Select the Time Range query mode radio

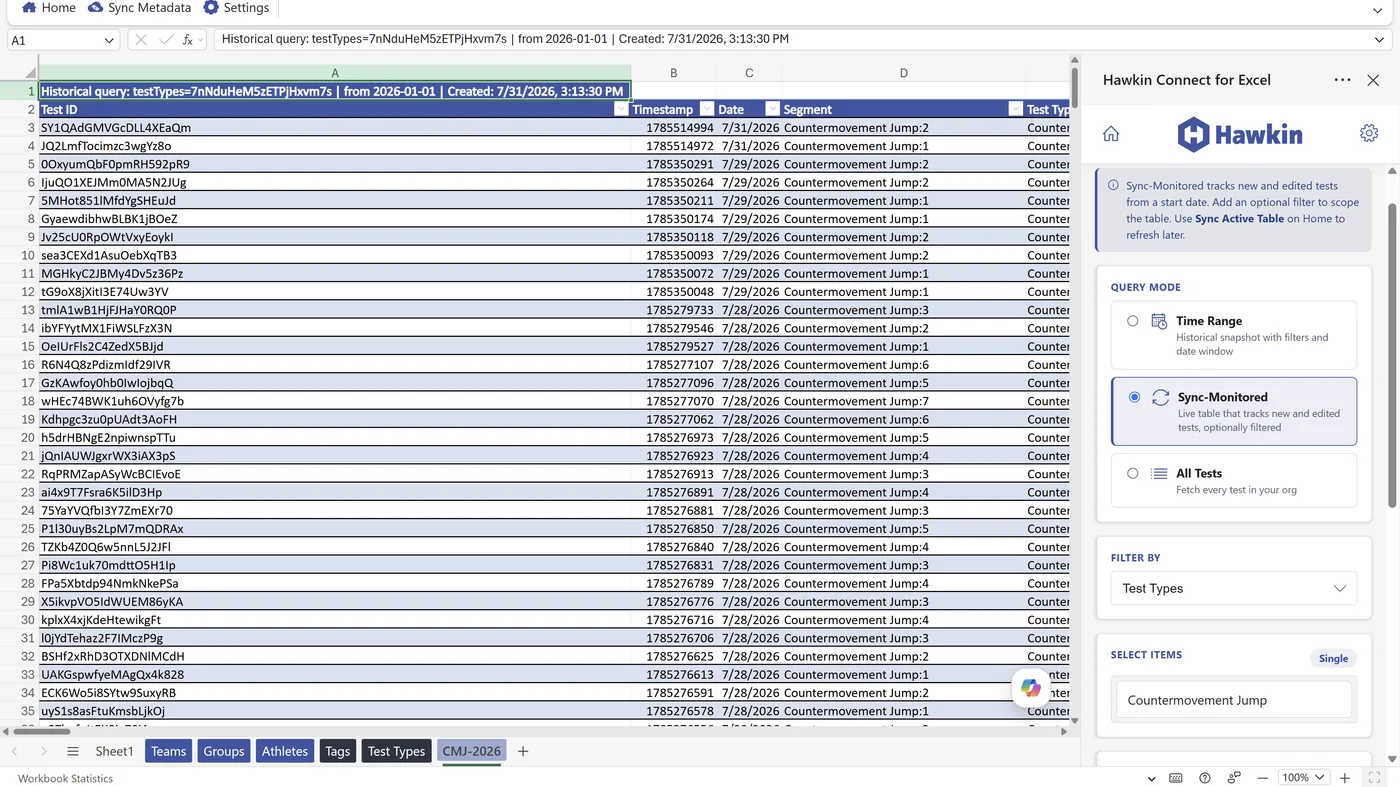point(1132,321)
